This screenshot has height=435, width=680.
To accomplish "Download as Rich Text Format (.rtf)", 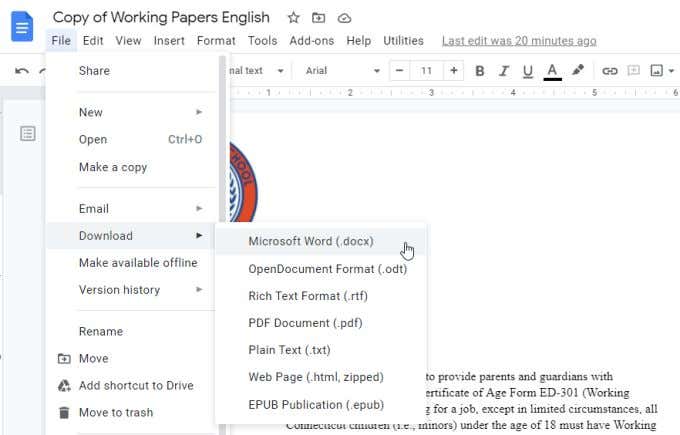I will coord(321,296).
